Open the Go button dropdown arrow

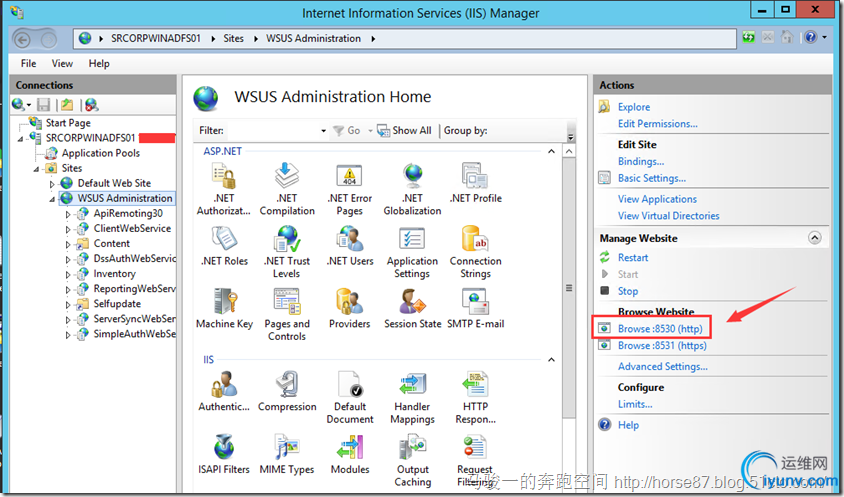(x=370, y=131)
